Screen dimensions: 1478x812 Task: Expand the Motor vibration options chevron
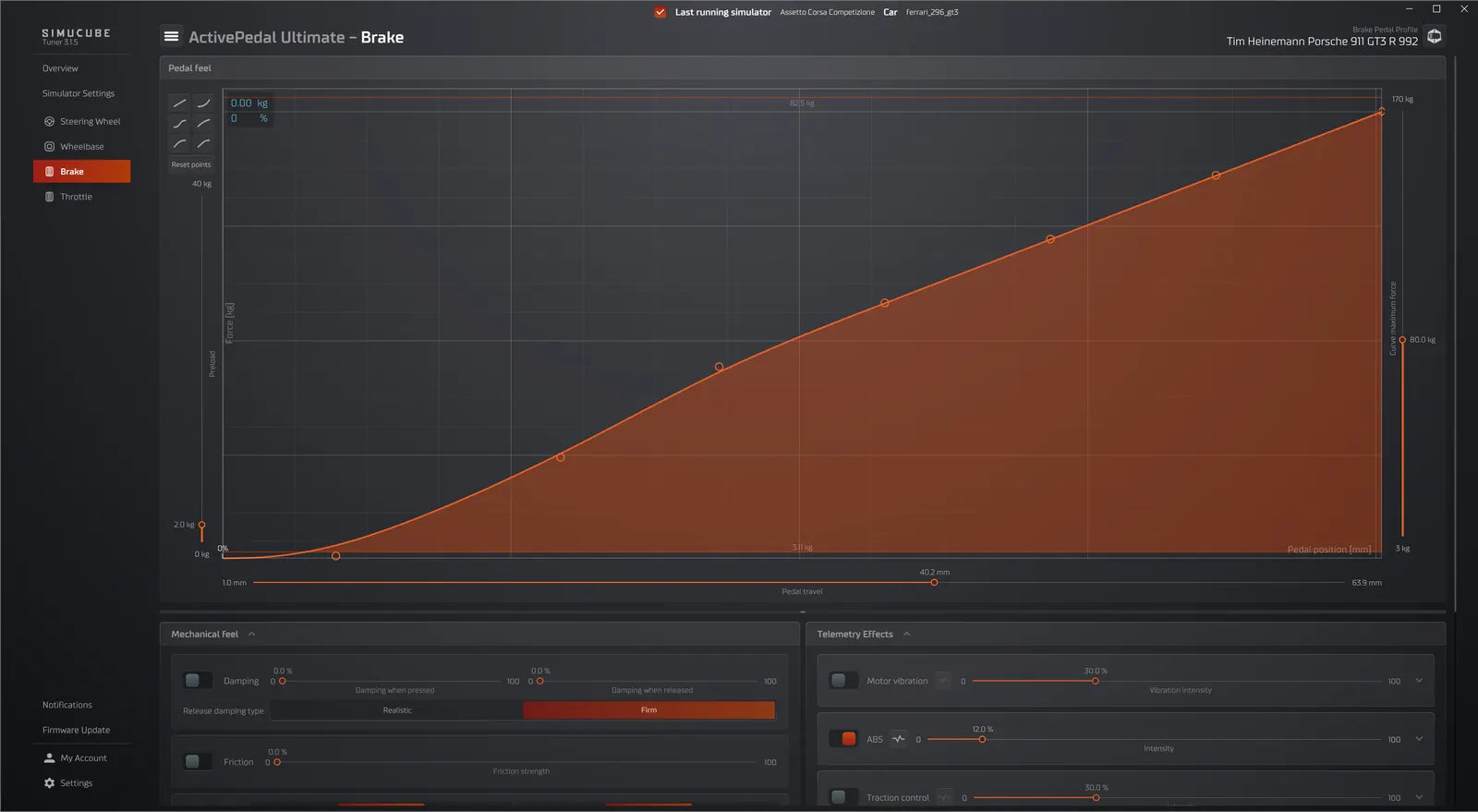(x=1419, y=681)
